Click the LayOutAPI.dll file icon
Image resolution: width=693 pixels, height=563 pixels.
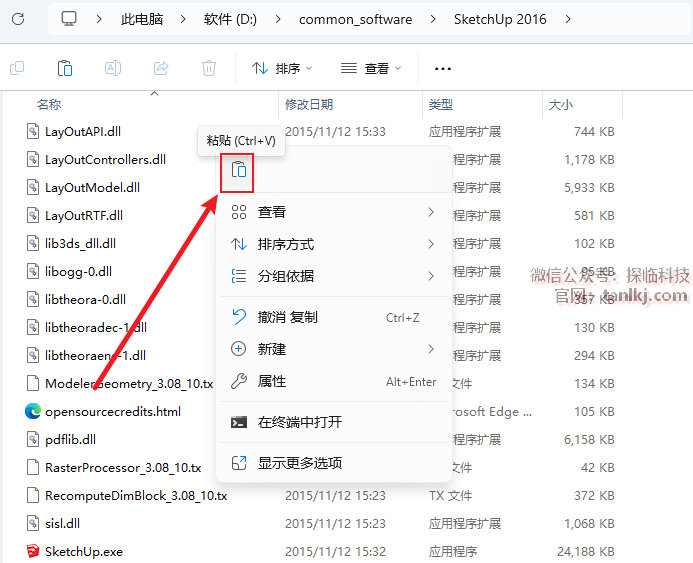33,131
